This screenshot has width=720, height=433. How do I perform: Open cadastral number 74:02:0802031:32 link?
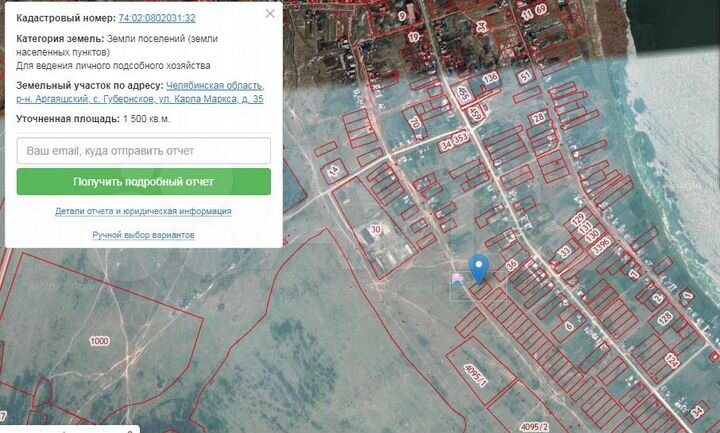pyautogui.click(x=156, y=18)
